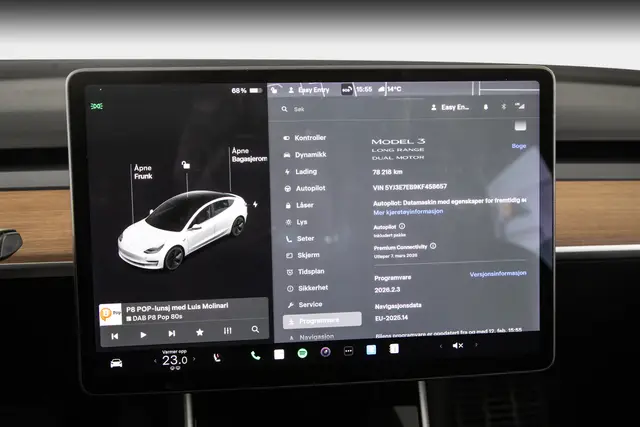The height and width of the screenshot is (427, 640).
Task: Tap the SOS icon next to the clock
Action: (347, 89)
